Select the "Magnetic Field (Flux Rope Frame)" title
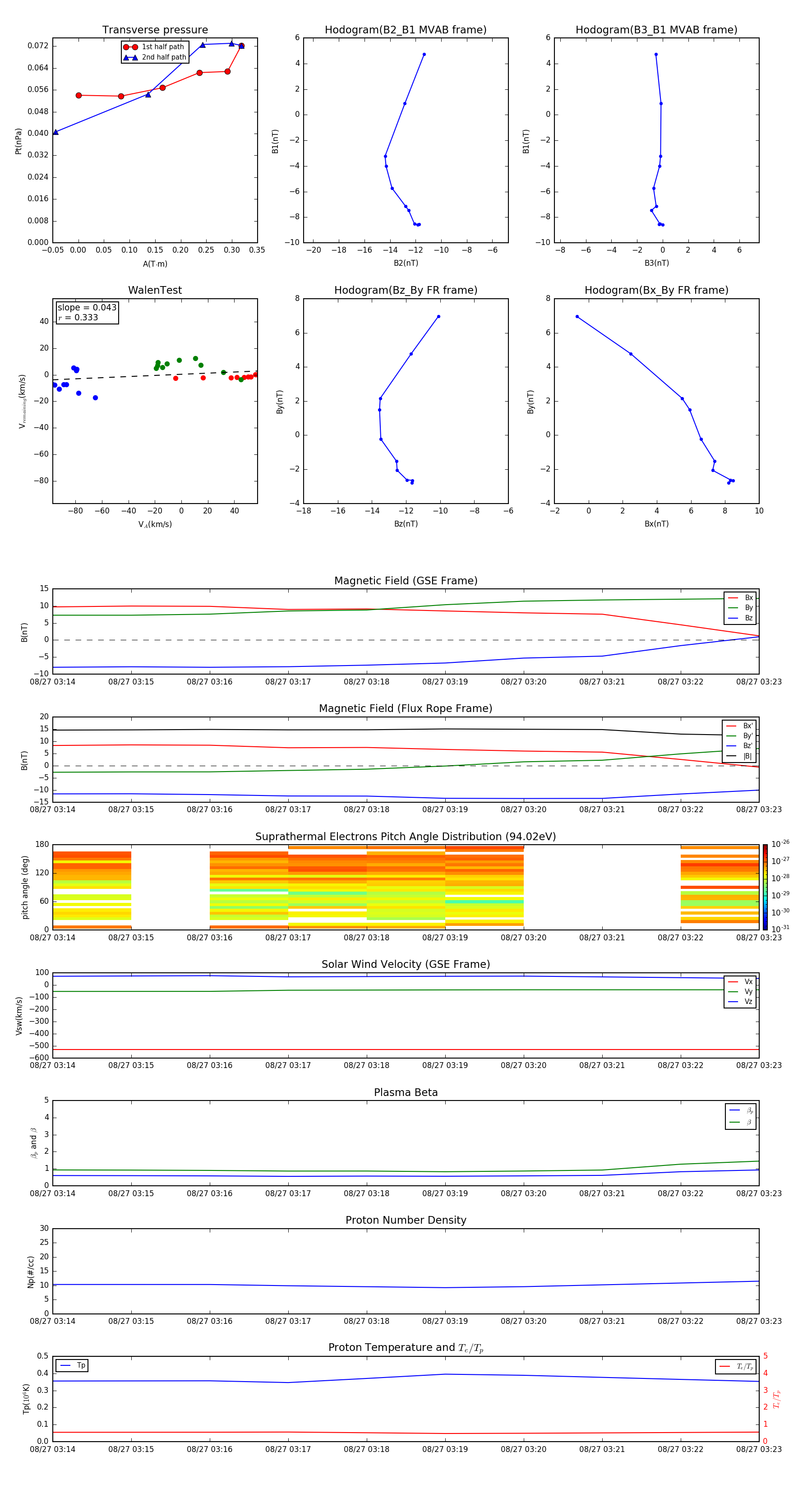812x1489 pixels. click(406, 709)
